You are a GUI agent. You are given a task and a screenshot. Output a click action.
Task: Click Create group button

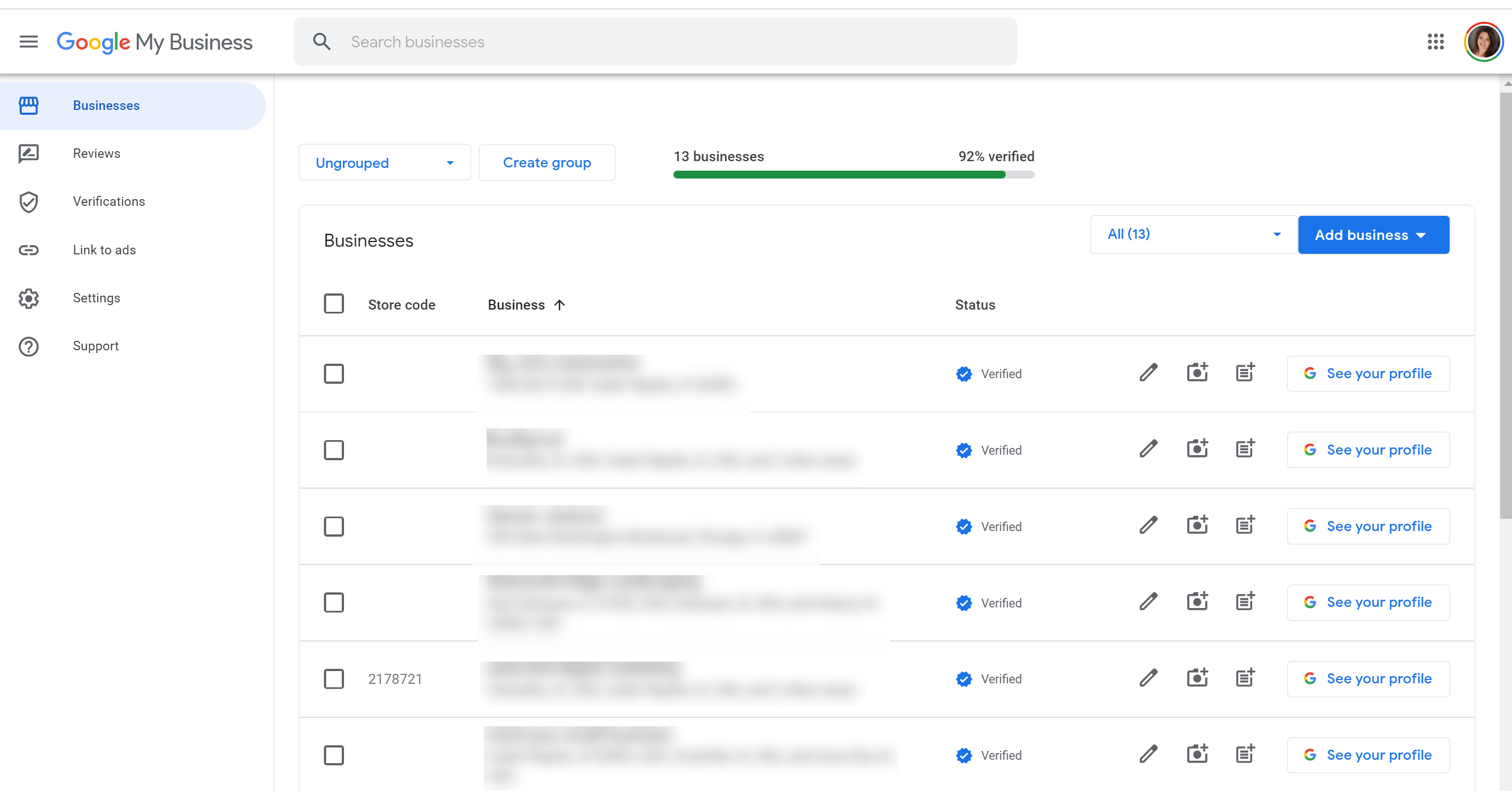[546, 163]
